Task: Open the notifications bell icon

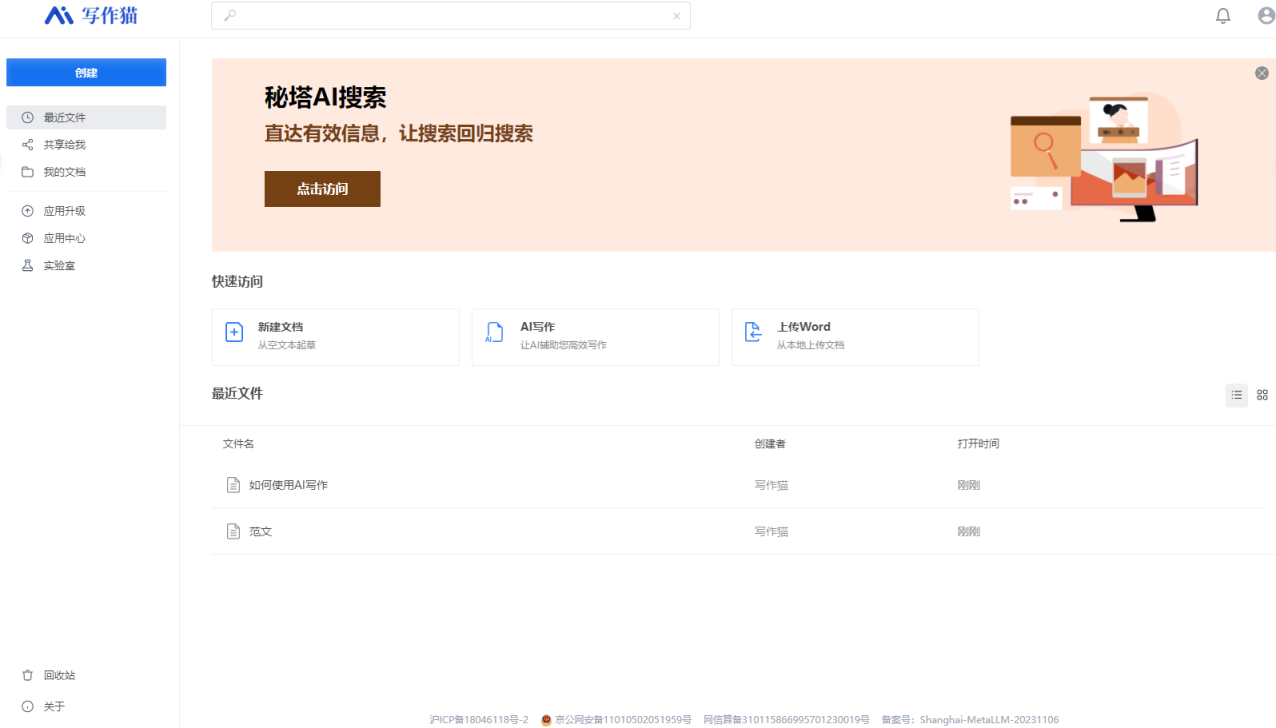Action: coord(1222,15)
